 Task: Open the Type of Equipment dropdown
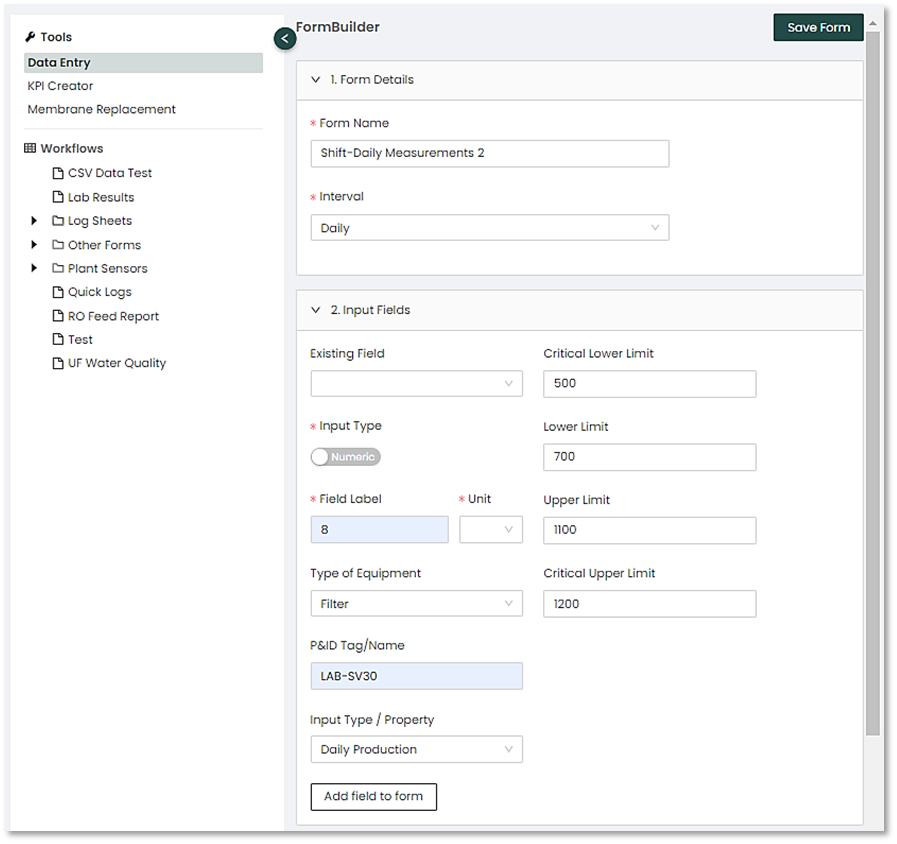click(416, 604)
